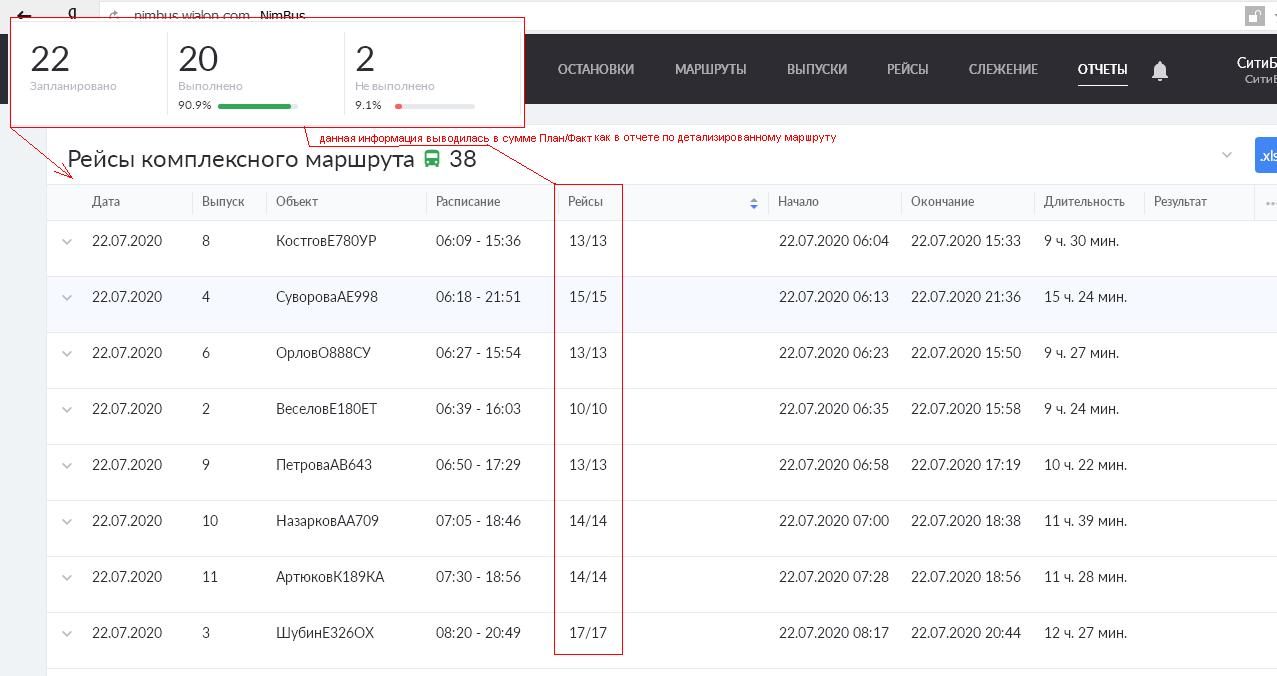
Task: Open the notifications bell
Action: pos(1160,70)
